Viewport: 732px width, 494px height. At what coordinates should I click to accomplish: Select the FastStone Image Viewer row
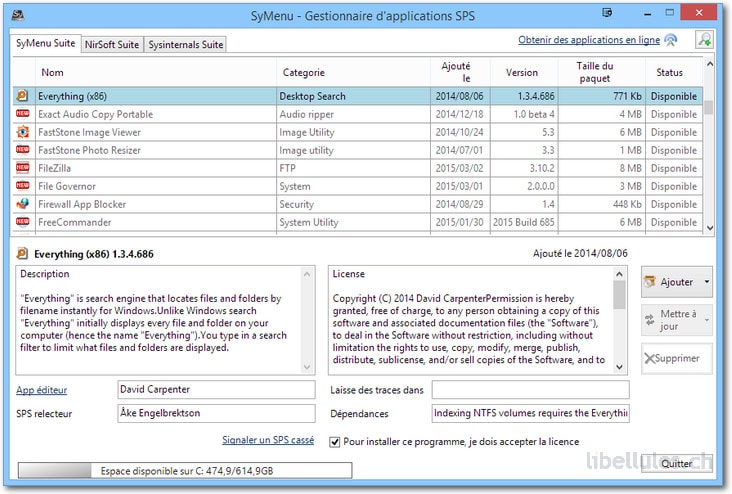[358, 132]
